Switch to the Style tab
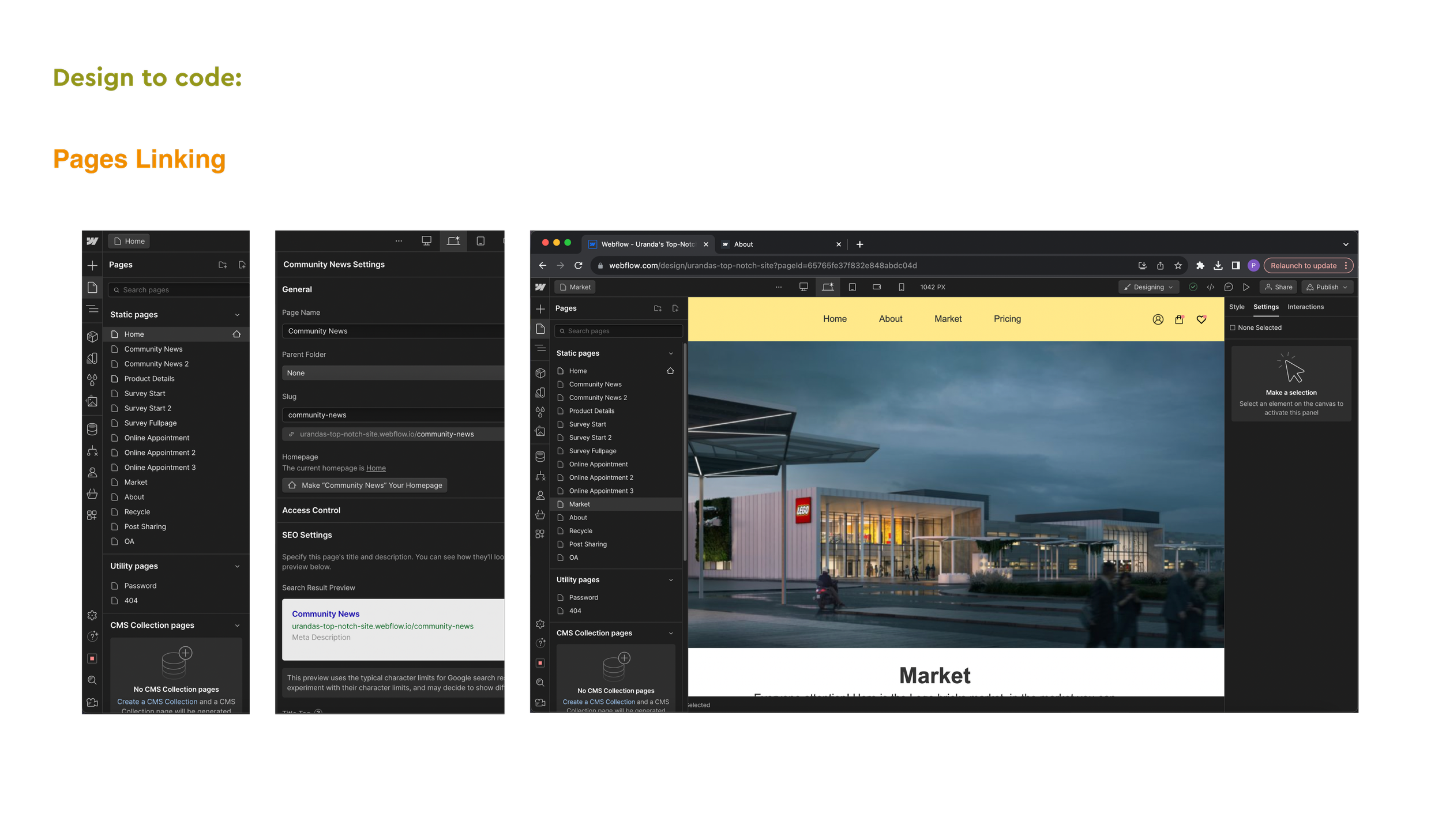This screenshot has height=840, width=1442. point(1237,307)
